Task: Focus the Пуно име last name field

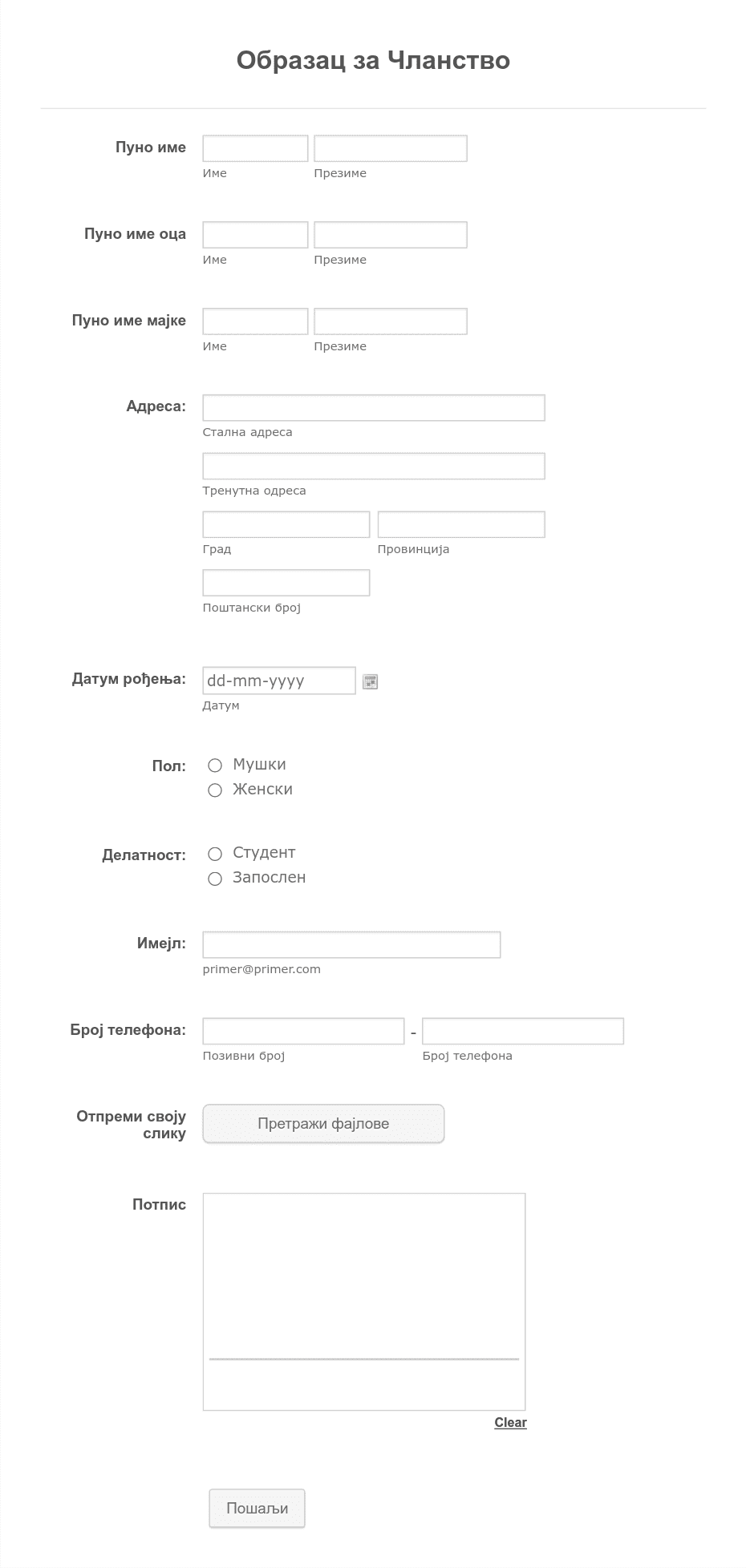Action: click(x=391, y=148)
